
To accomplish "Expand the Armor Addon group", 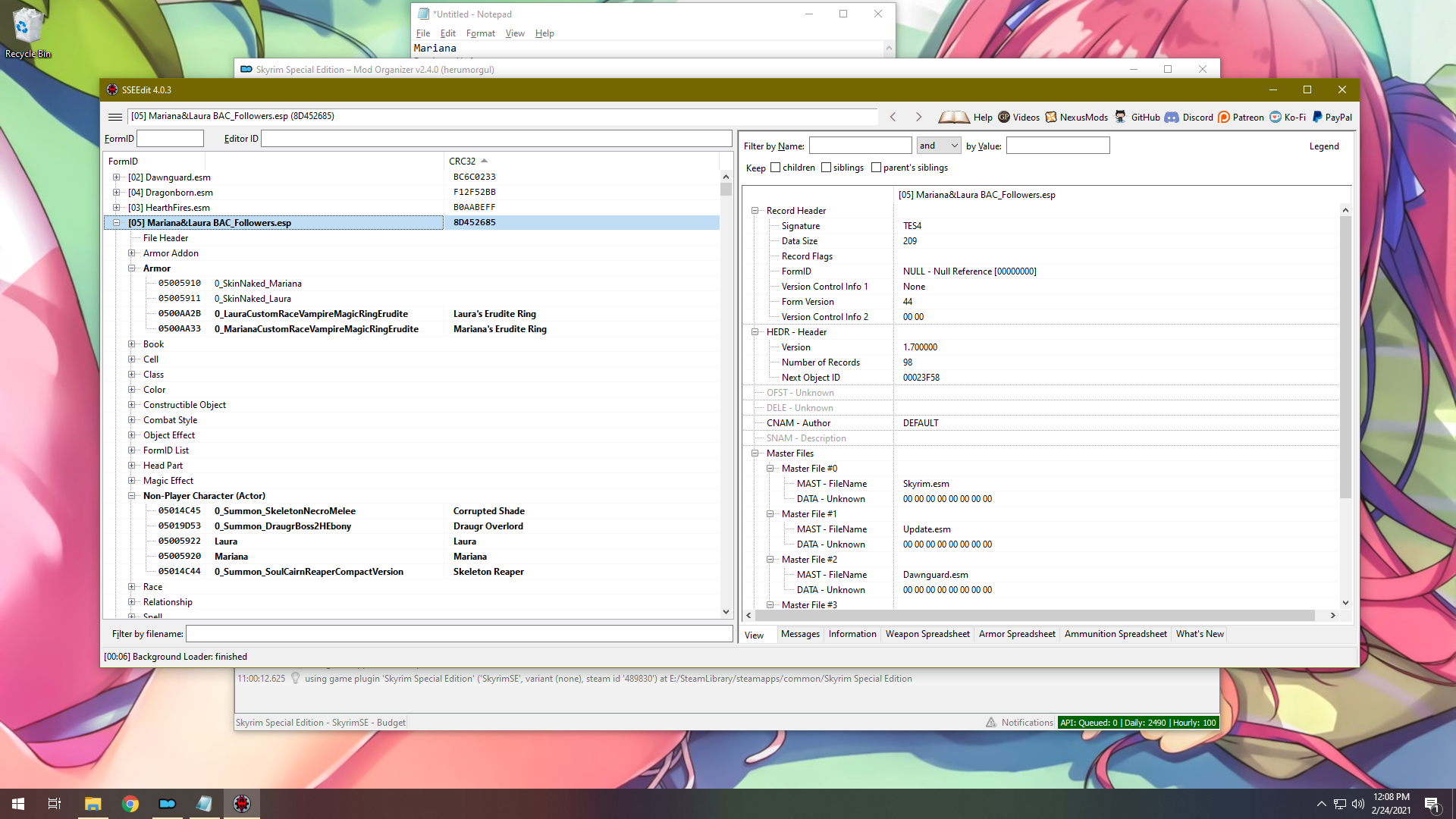I will (x=131, y=253).
